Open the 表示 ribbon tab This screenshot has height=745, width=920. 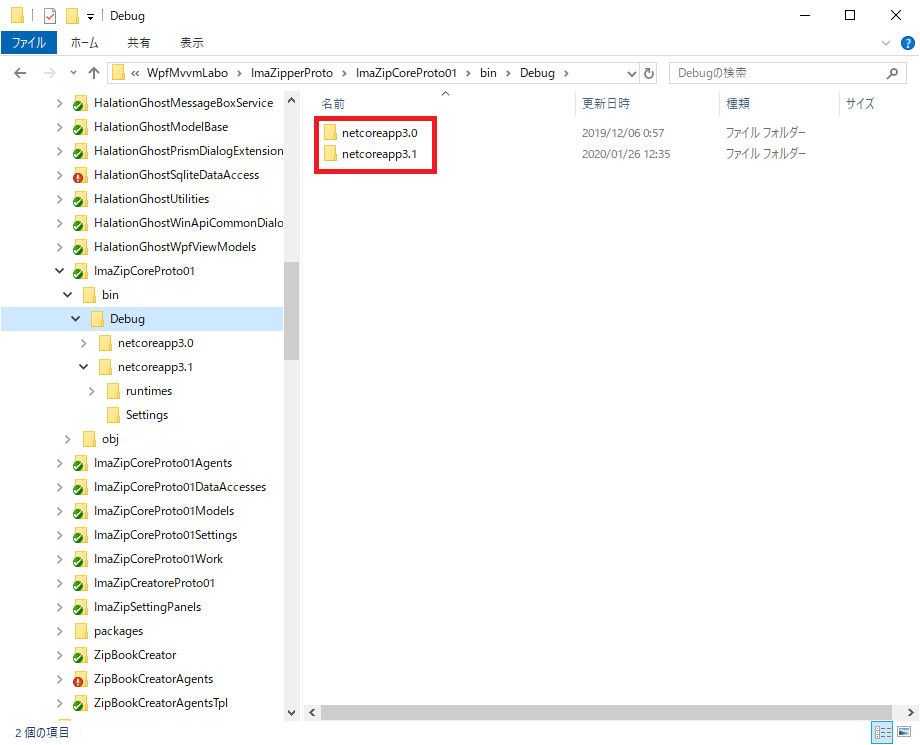[191, 43]
